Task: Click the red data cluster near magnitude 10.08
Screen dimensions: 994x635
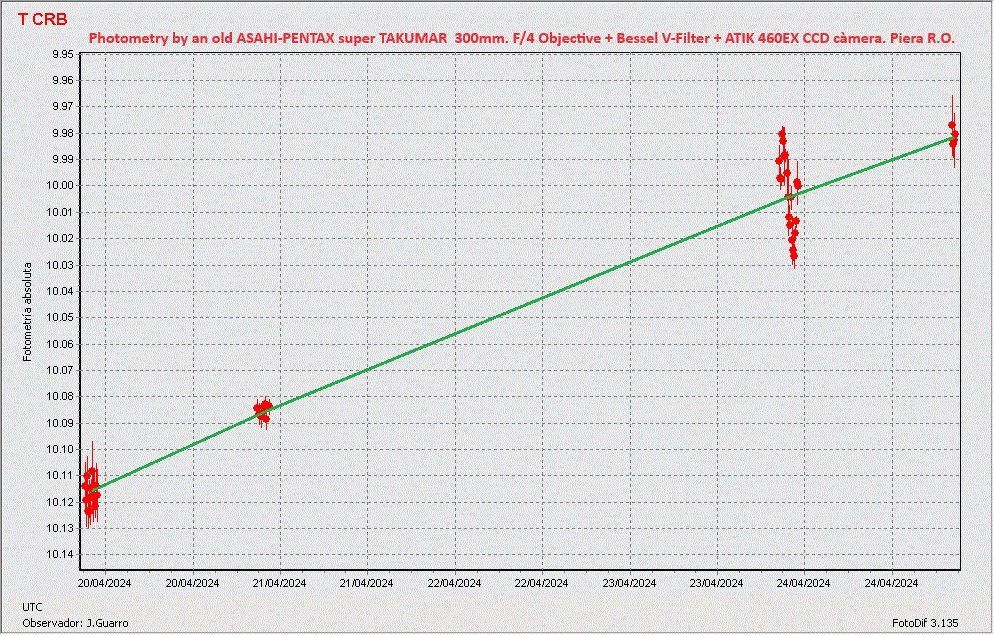Action: tap(262, 409)
